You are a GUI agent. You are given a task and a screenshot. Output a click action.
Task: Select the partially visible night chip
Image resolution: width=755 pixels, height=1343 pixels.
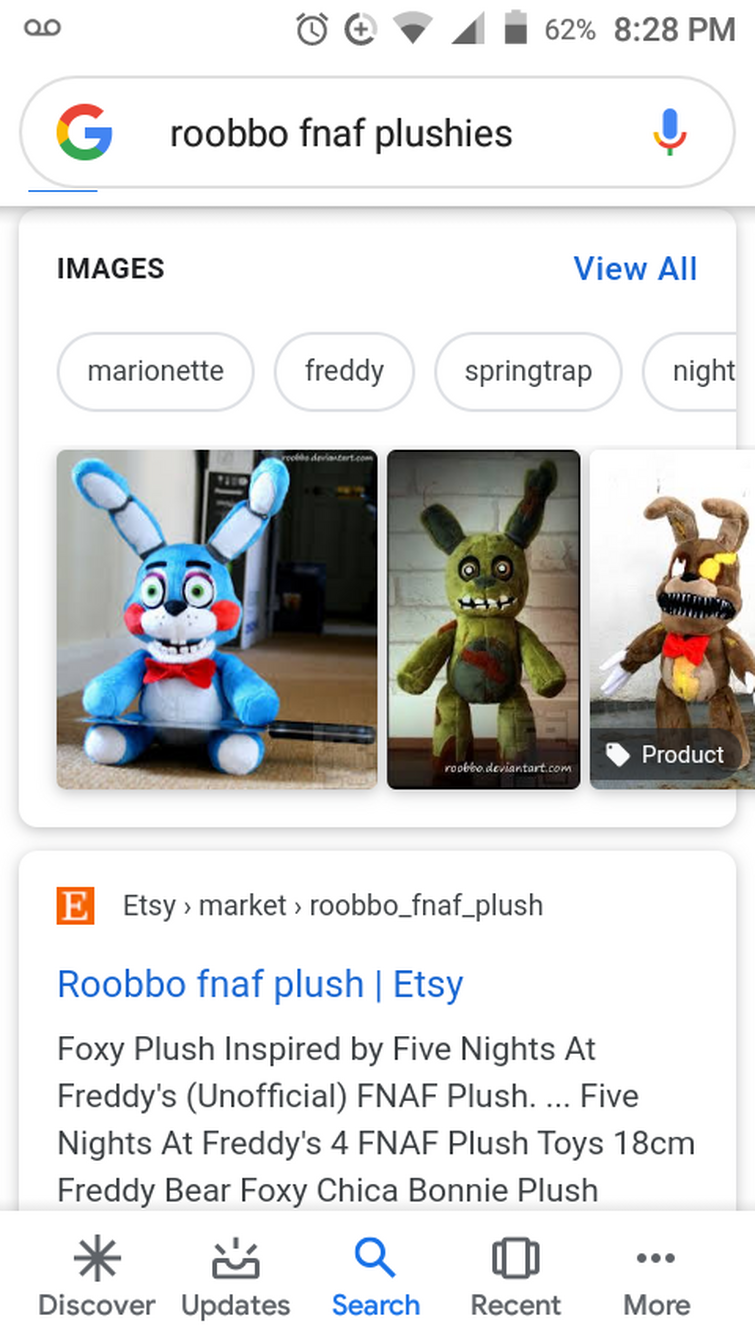point(698,371)
